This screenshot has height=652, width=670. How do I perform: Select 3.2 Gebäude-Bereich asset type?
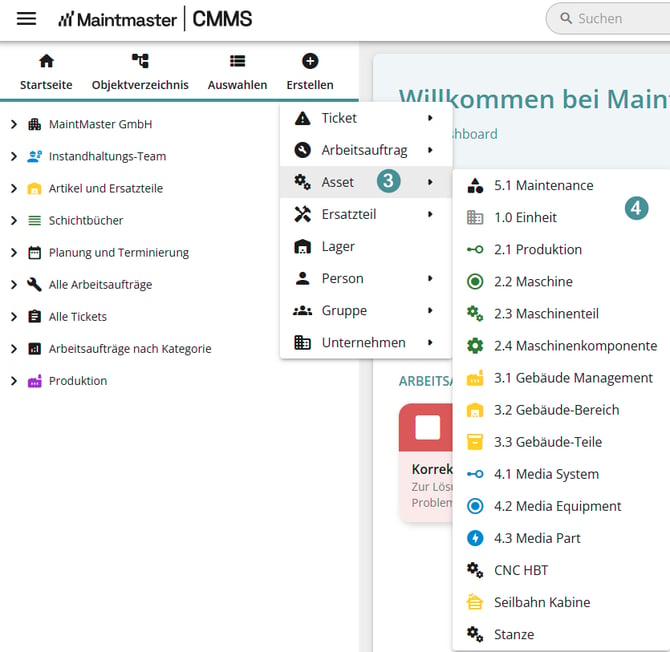(x=561, y=410)
